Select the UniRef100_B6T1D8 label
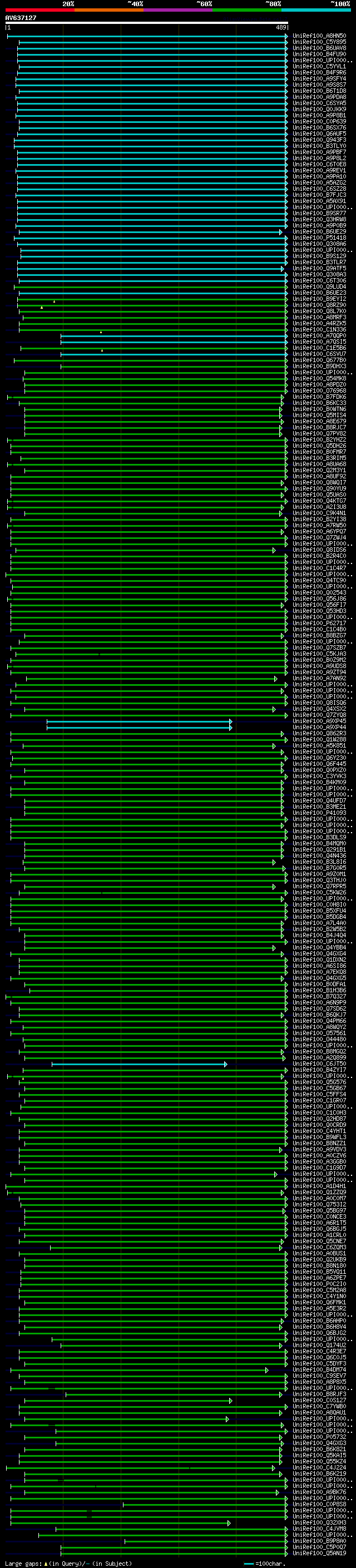 tap(319, 91)
